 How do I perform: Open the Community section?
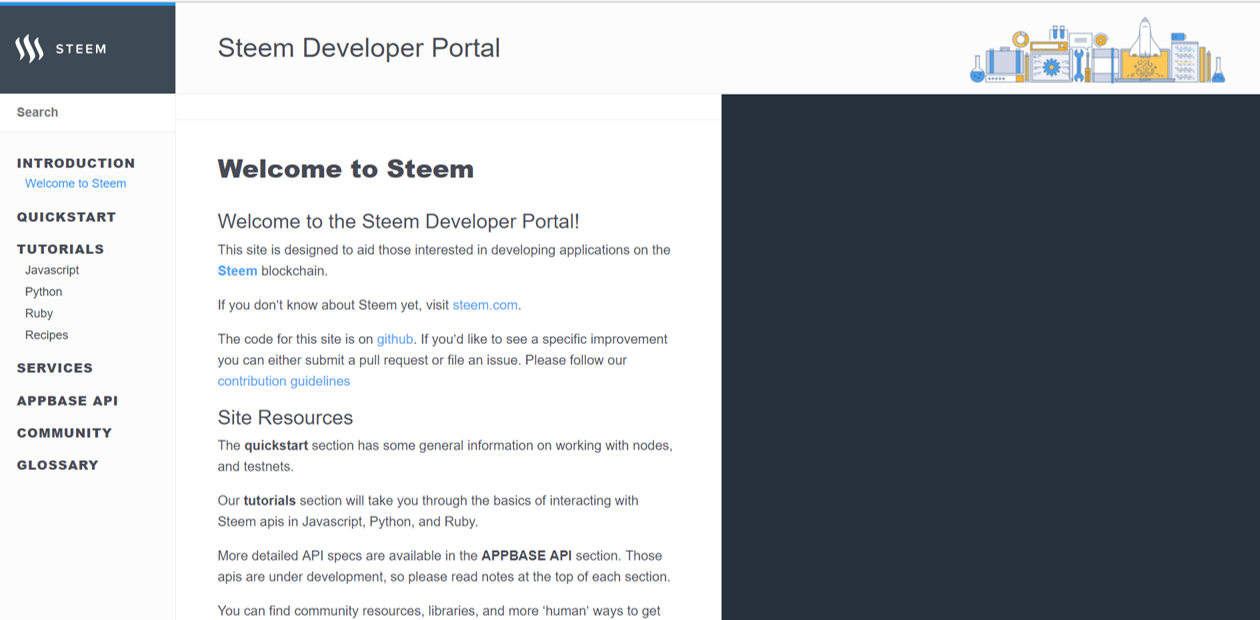click(64, 433)
